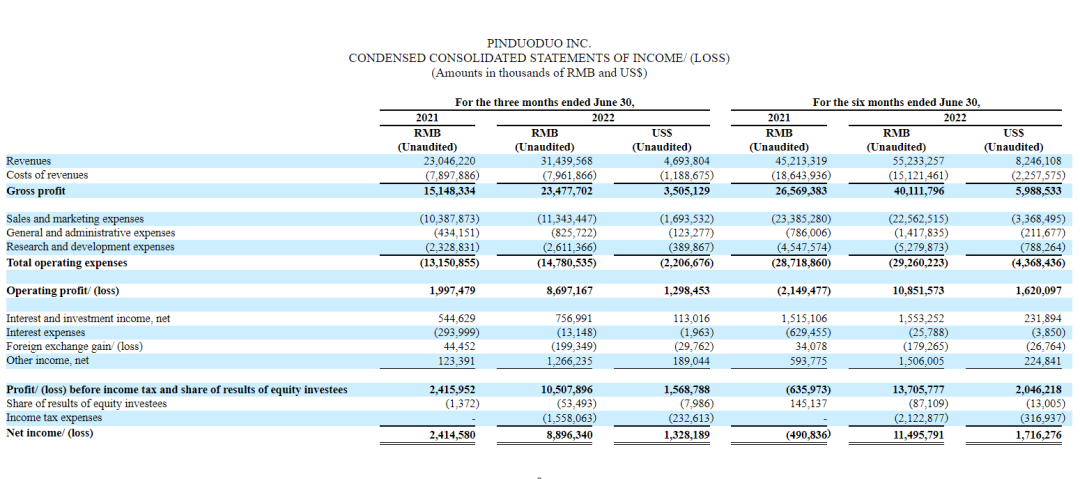Click profit before tax value 10,507,896

click(x=567, y=389)
